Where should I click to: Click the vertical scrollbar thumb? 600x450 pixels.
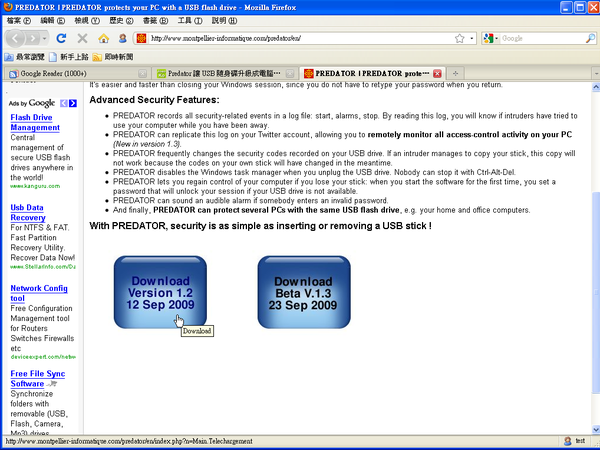596,292
